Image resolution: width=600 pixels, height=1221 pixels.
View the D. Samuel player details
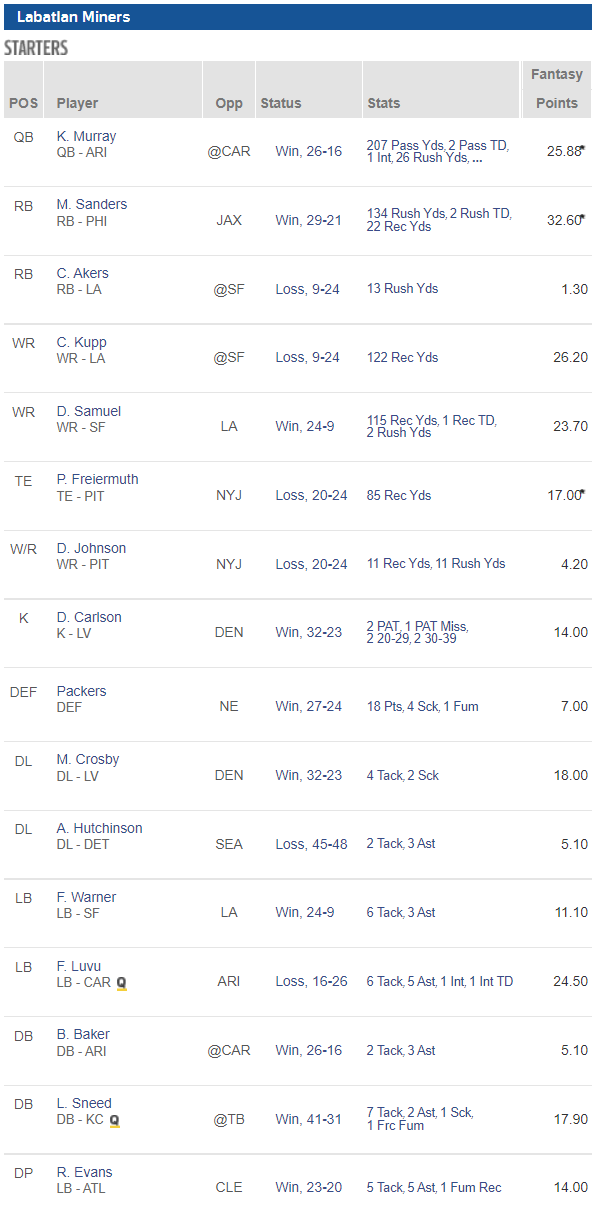(x=88, y=411)
